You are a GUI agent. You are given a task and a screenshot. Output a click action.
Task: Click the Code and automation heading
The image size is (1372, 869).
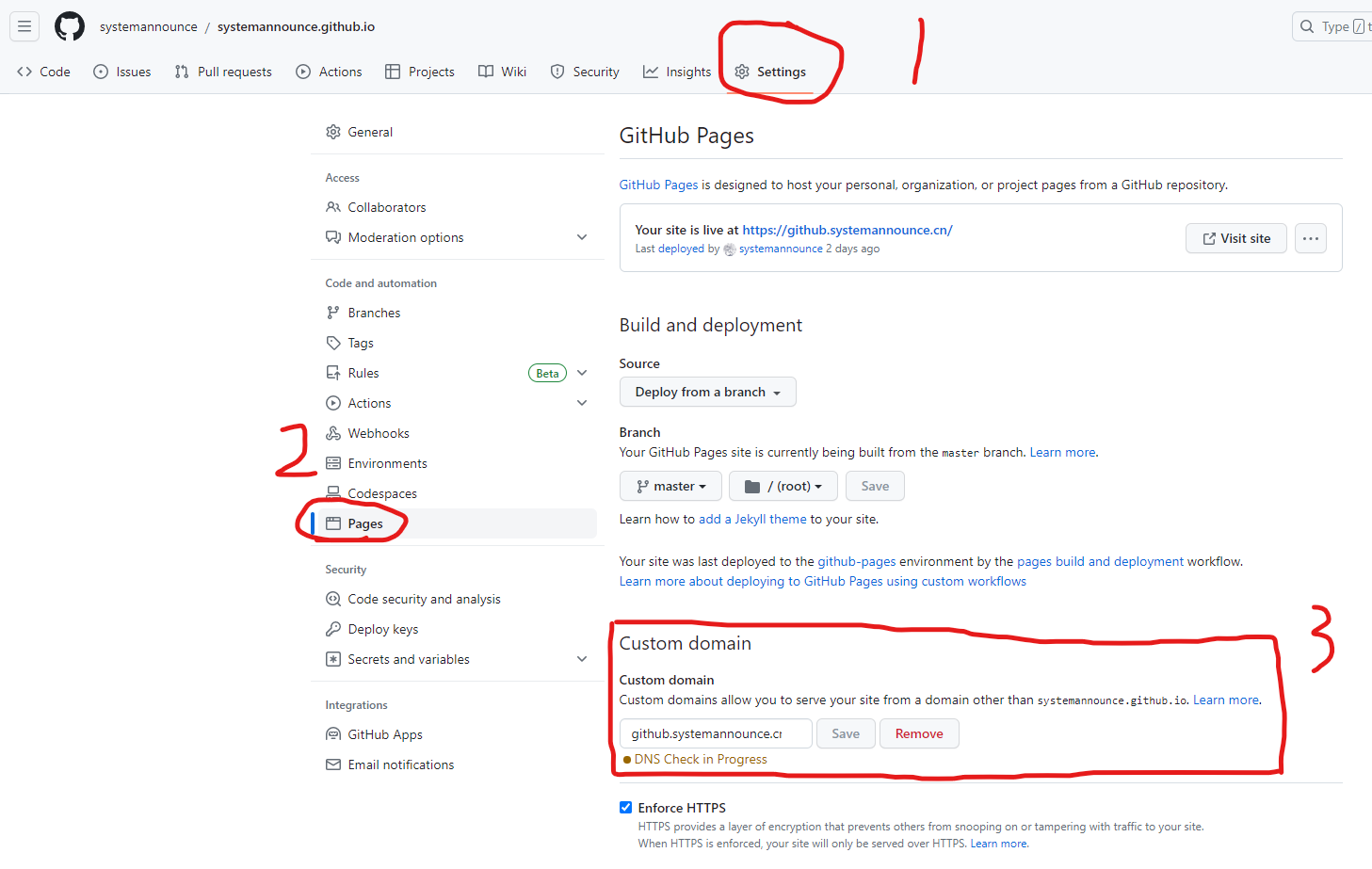point(380,283)
